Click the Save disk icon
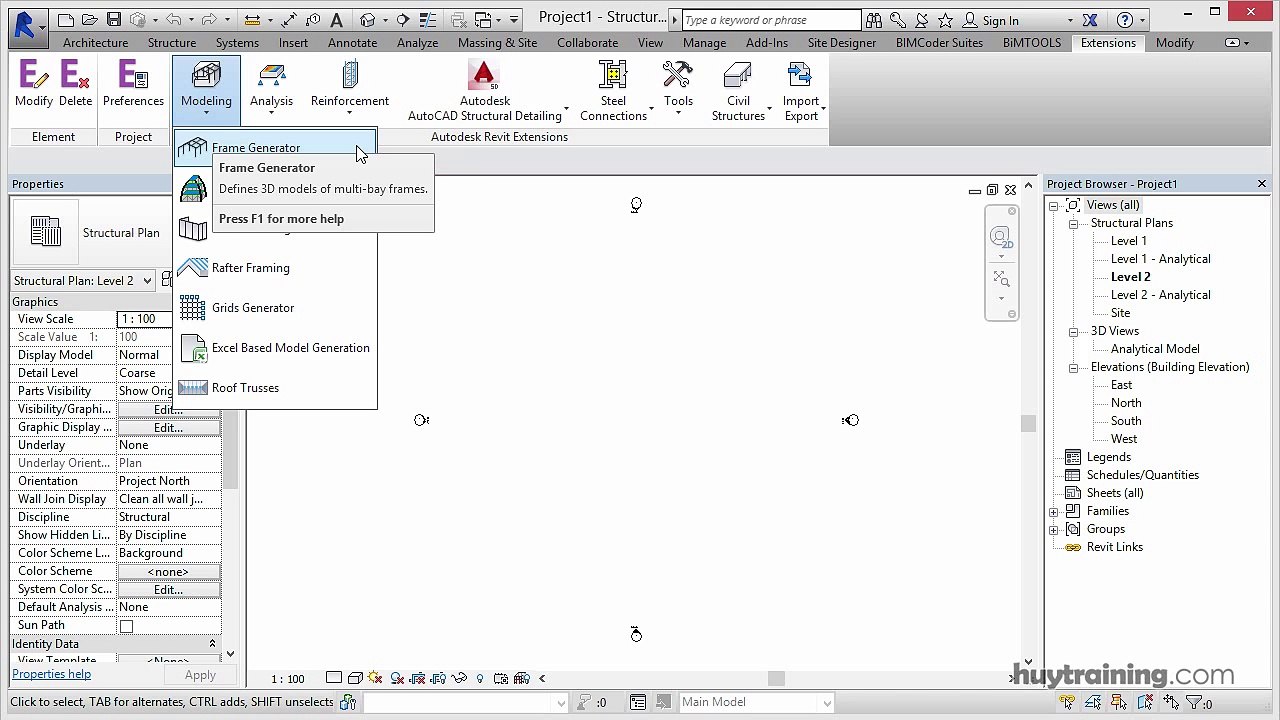The image size is (1280, 720). (113, 20)
